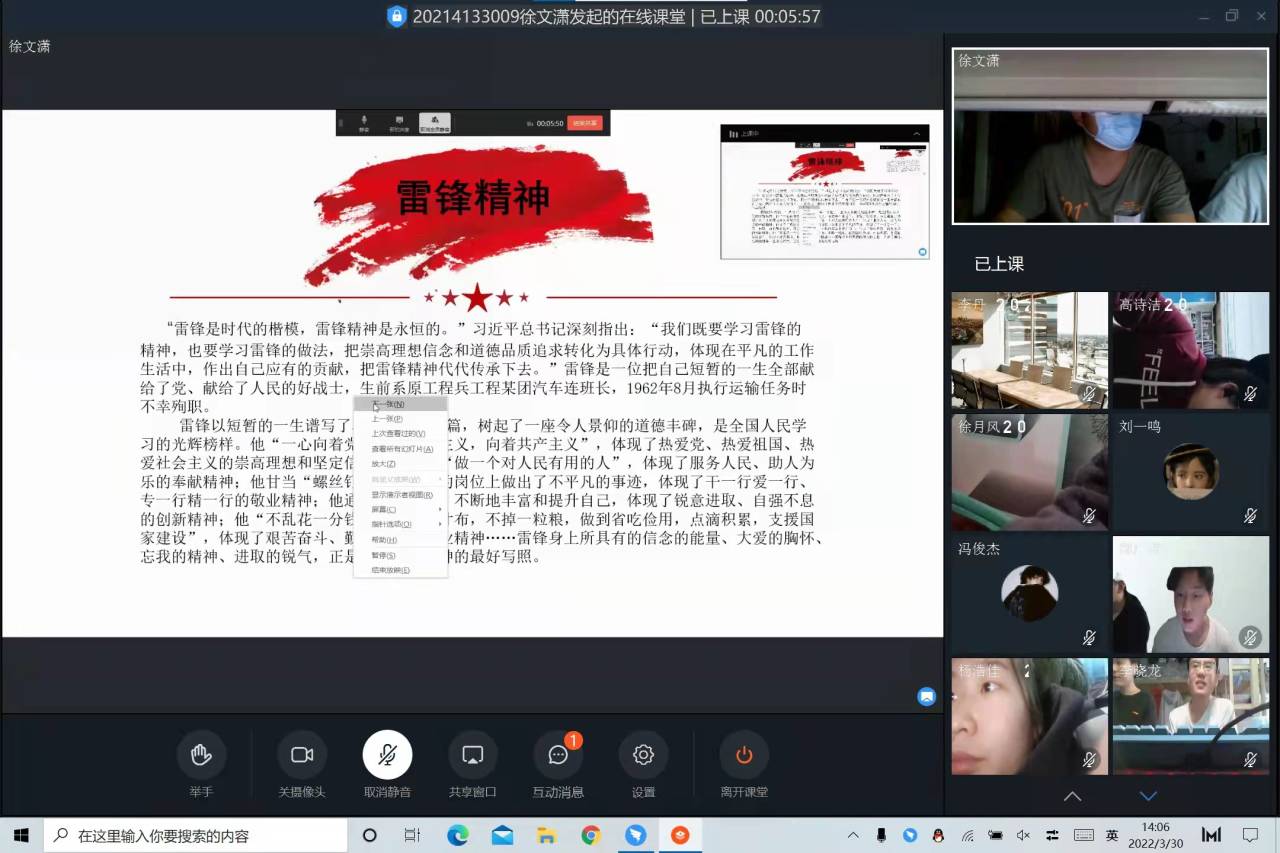
Task: Open Microsoft Edge from the taskbar
Action: click(x=458, y=835)
